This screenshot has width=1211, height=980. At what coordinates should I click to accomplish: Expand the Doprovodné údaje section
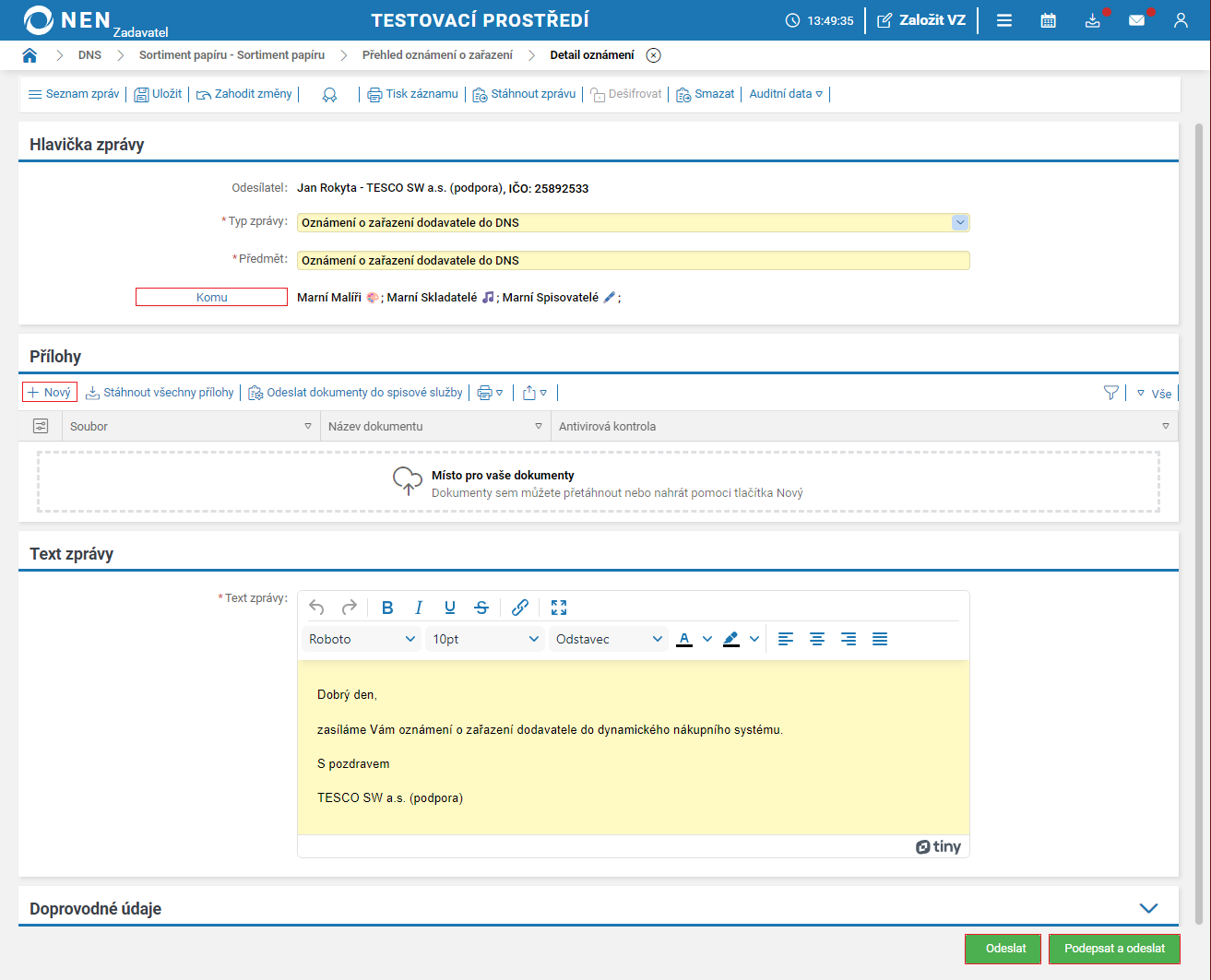coord(1148,908)
